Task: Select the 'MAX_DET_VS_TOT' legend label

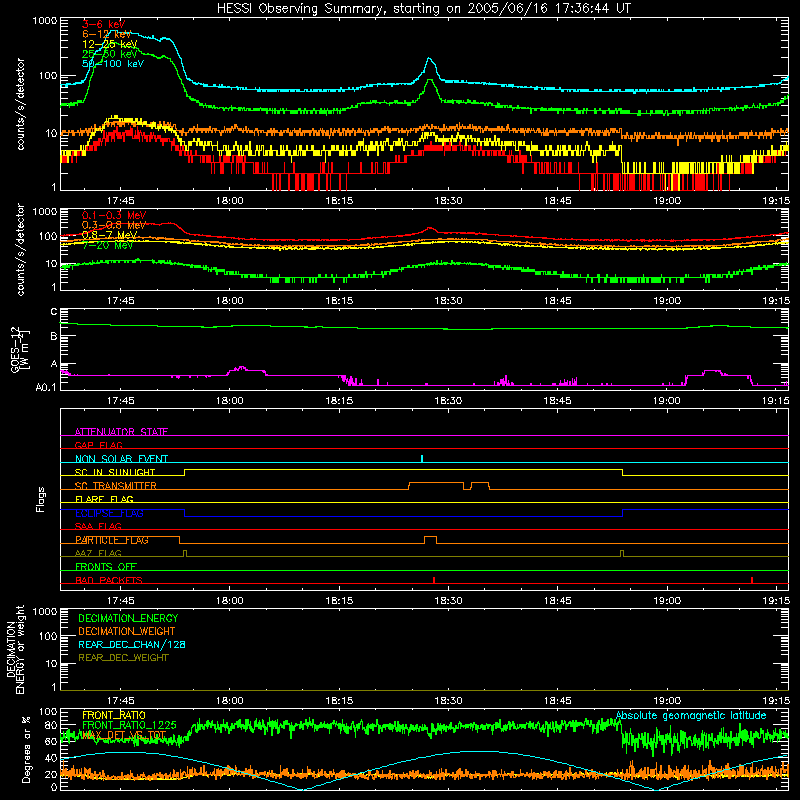Action: pos(123,735)
